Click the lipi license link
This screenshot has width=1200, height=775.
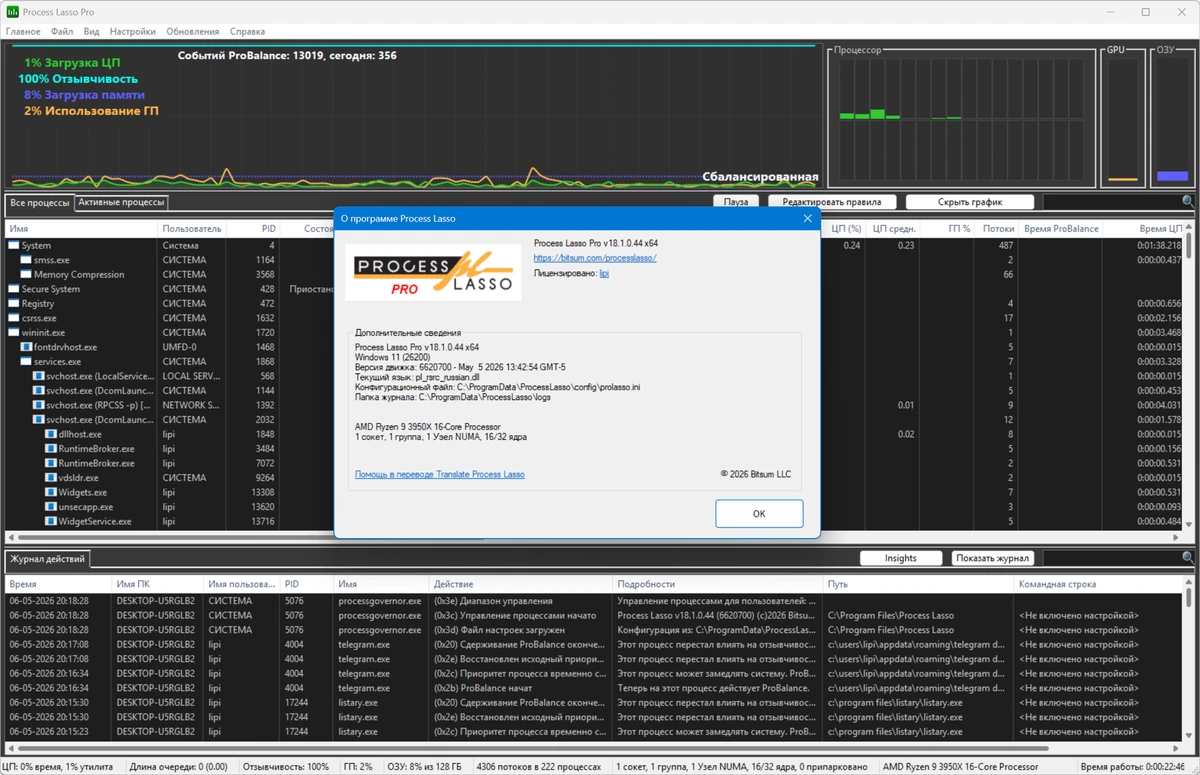coord(604,273)
